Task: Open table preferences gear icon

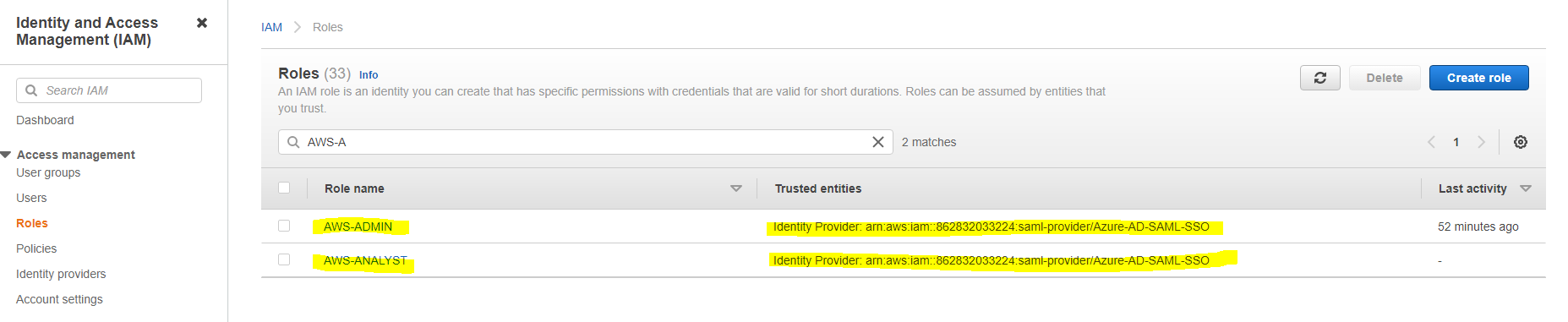Action: point(1520,142)
